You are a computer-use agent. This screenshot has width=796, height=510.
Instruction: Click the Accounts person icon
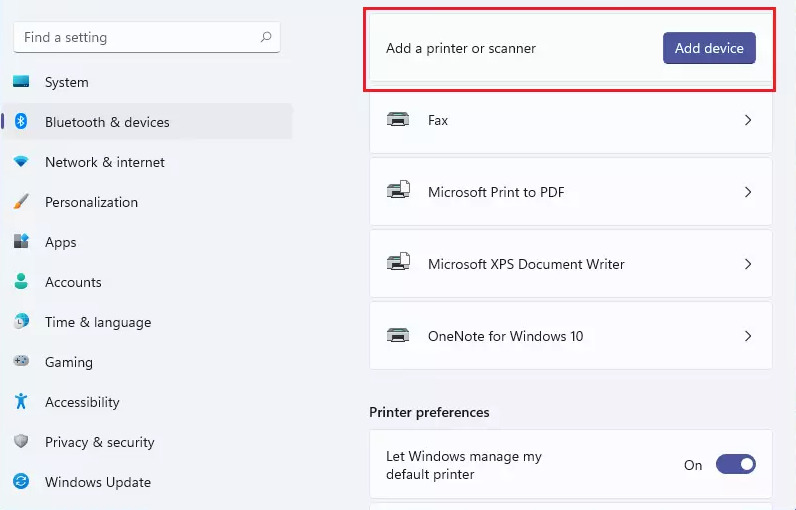21,281
